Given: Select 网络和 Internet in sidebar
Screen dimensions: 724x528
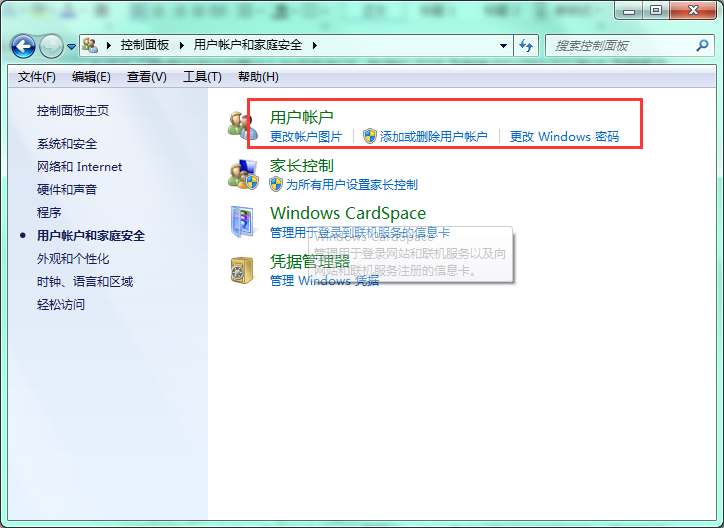Looking at the screenshot, I should click(79, 167).
